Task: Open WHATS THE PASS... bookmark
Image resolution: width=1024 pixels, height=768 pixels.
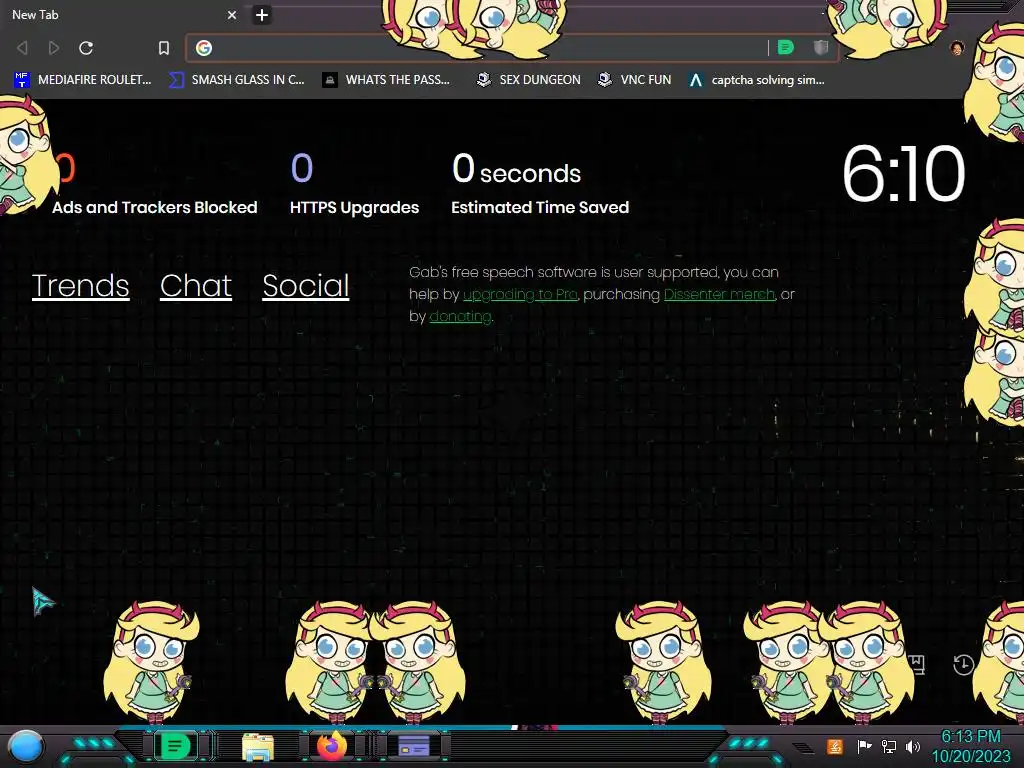Action: [x=387, y=80]
